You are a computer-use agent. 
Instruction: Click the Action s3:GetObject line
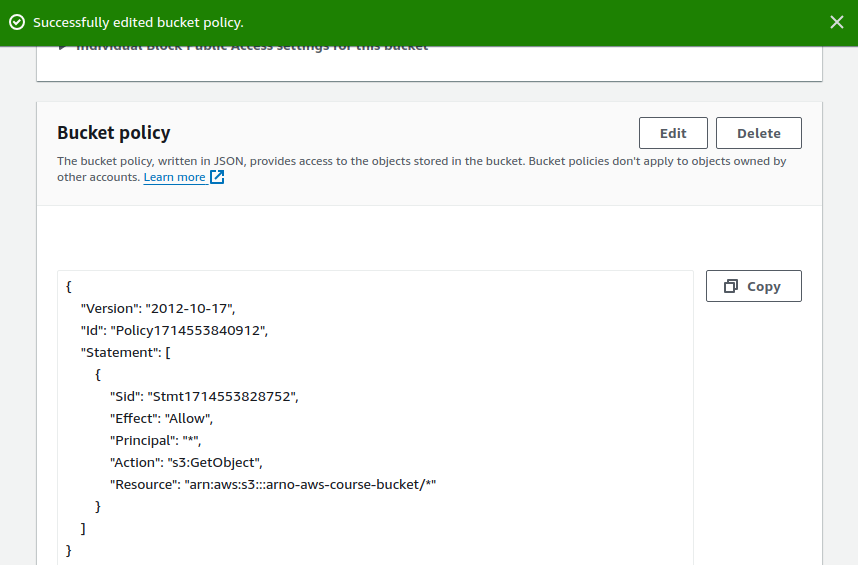[186, 462]
